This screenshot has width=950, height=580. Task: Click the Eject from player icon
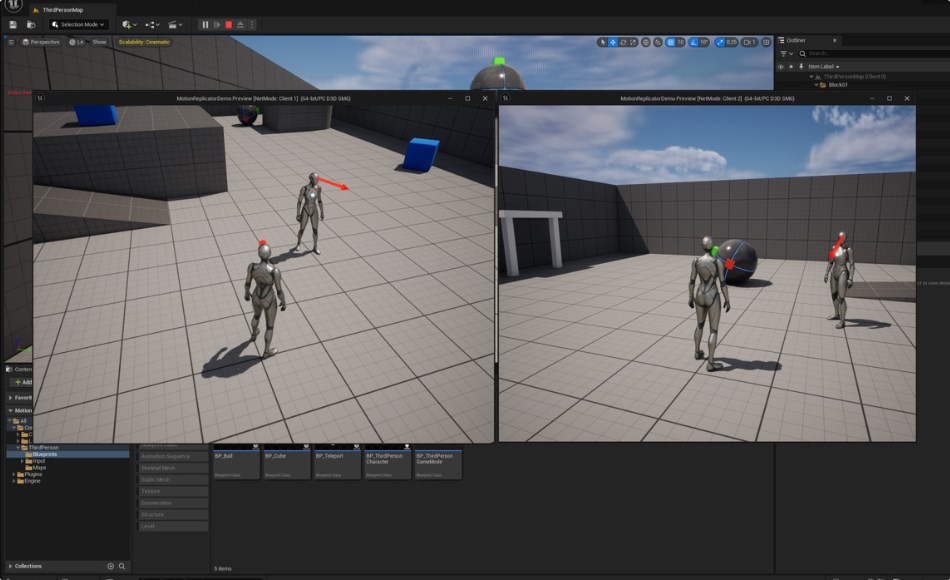click(x=241, y=24)
